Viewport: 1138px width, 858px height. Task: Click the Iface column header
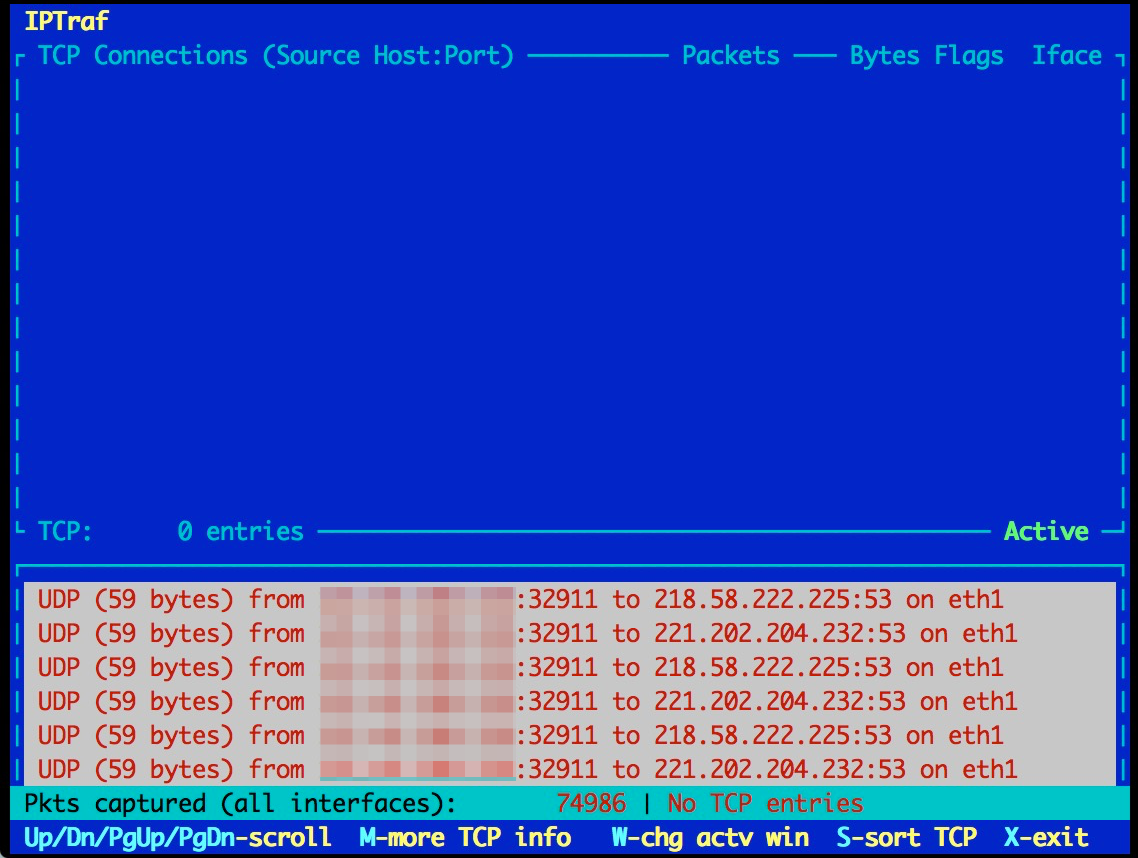[1066, 56]
